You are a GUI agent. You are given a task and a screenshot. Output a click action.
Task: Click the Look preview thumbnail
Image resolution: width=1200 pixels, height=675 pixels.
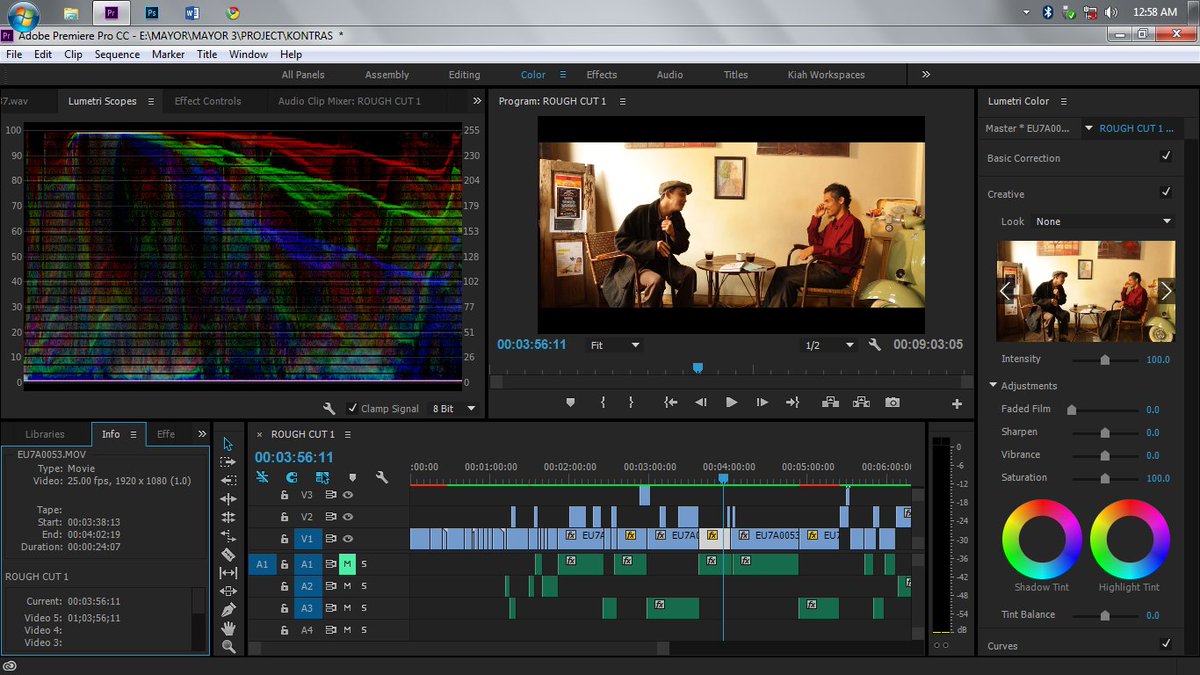(1086, 291)
